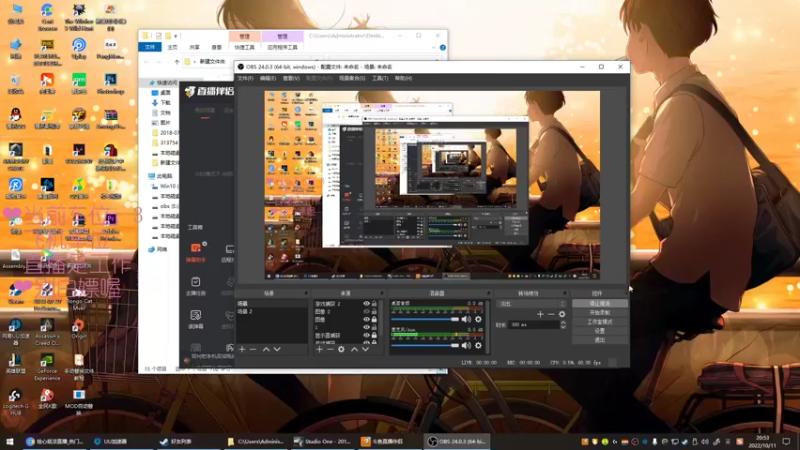Image resolution: width=800 pixels, height=450 pixels.
Task: Add a new scene in OBS Scenes panel
Action: pyautogui.click(x=242, y=349)
